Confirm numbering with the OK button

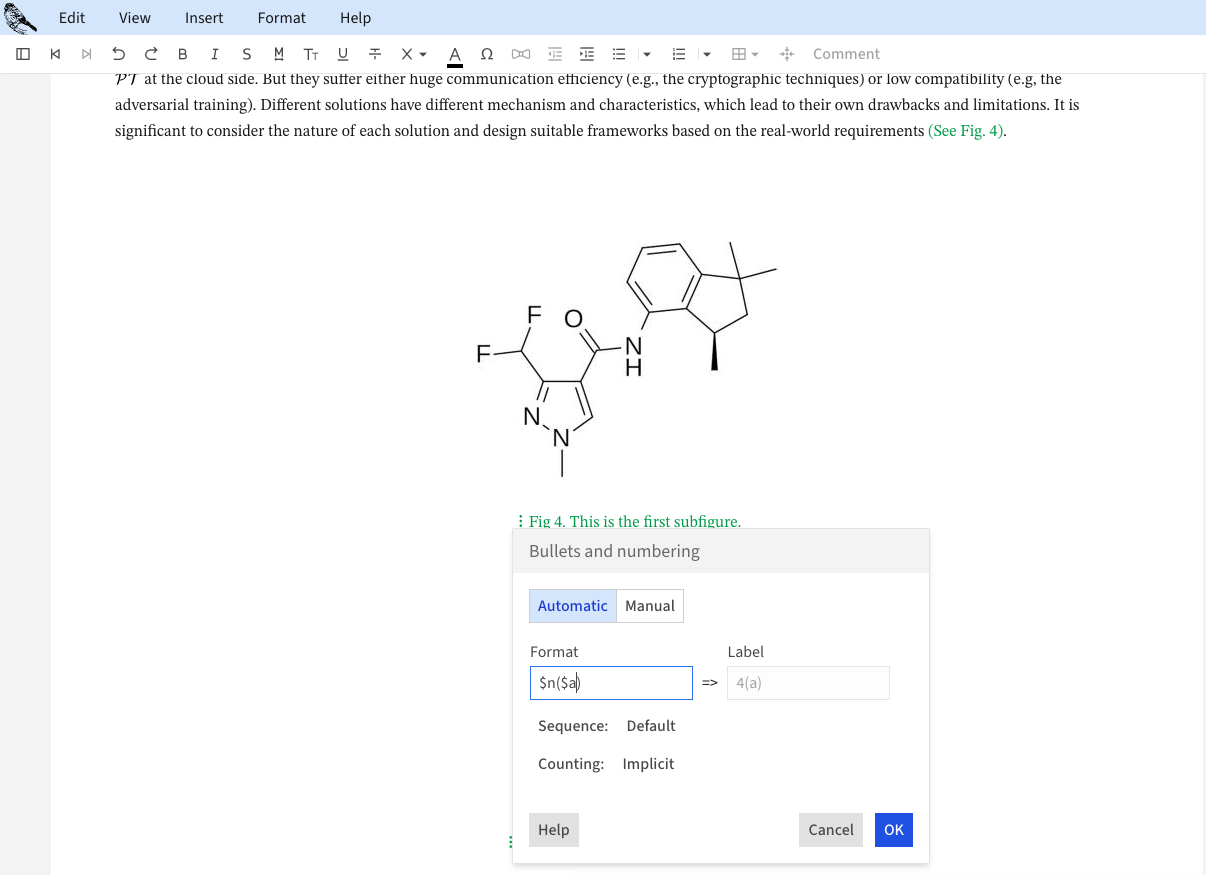click(x=893, y=830)
